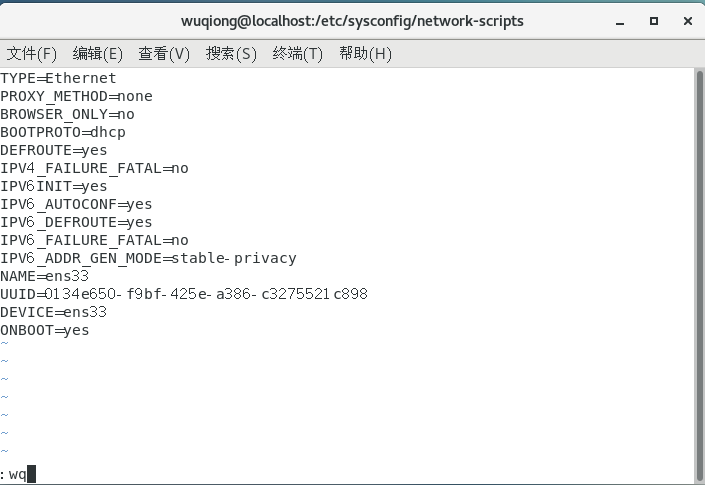This screenshot has height=485, width=705.
Task: Click the window title bar text
Action: point(352,20)
